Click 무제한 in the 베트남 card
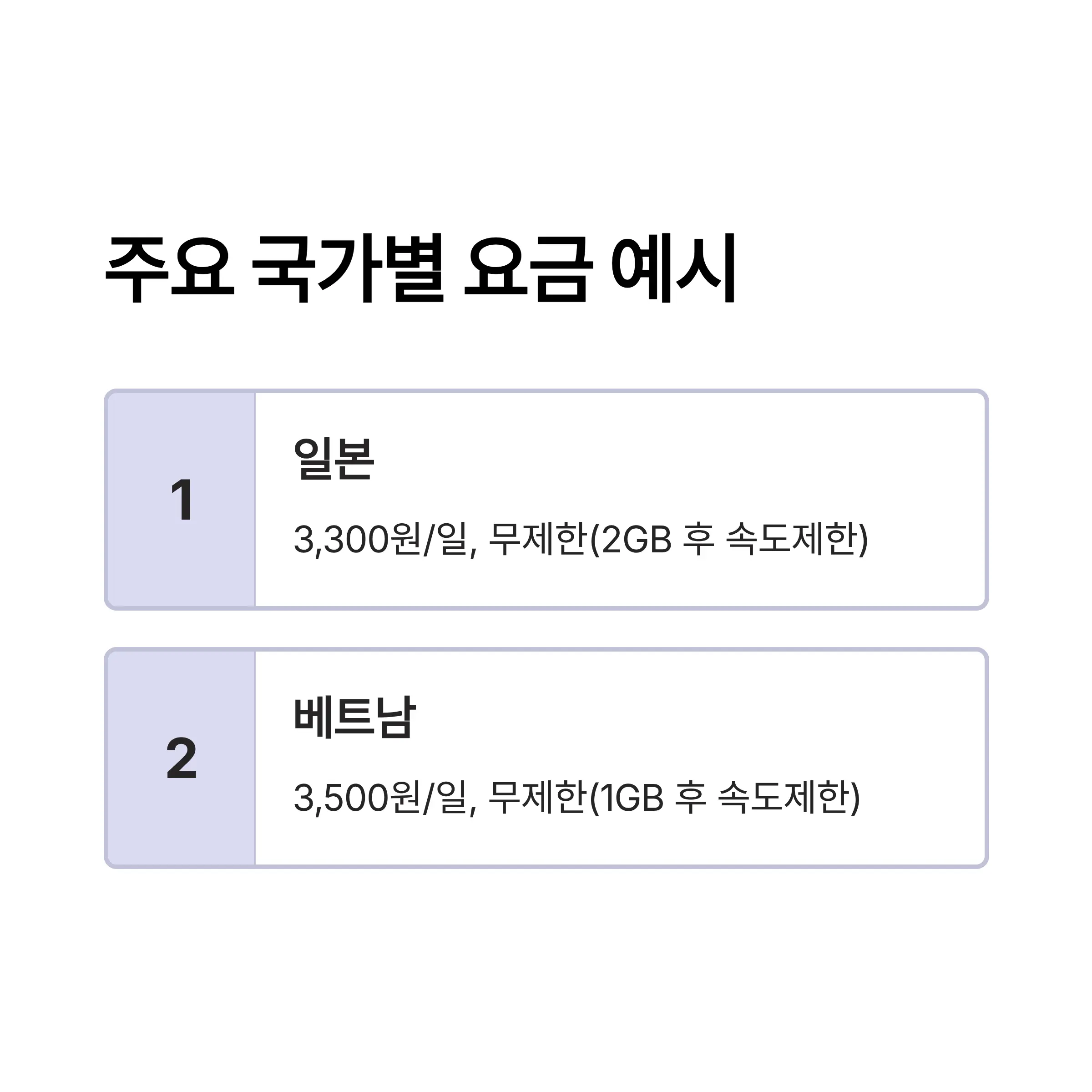Image resolution: width=1092 pixels, height=1092 pixels. 537,797
